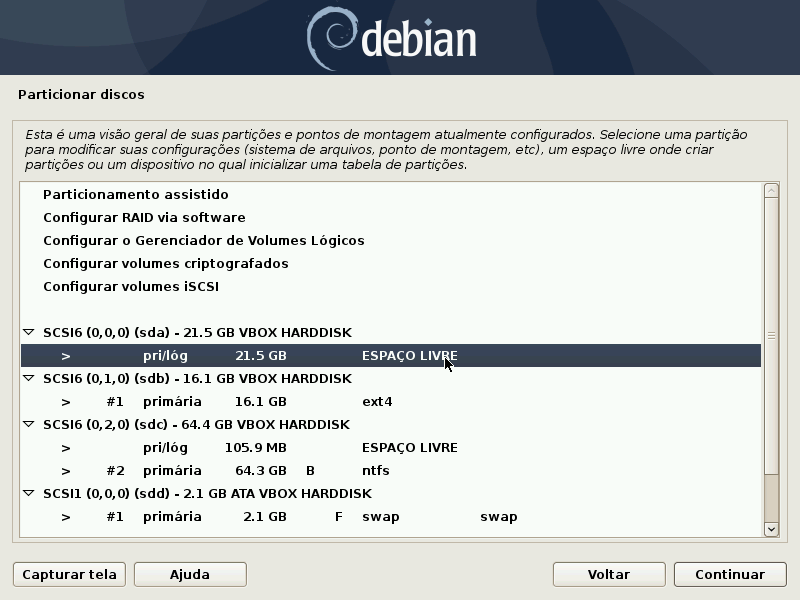The height and width of the screenshot is (600, 800).
Task: Click the 'B' flag on ntfs row
Action: [x=310, y=470]
